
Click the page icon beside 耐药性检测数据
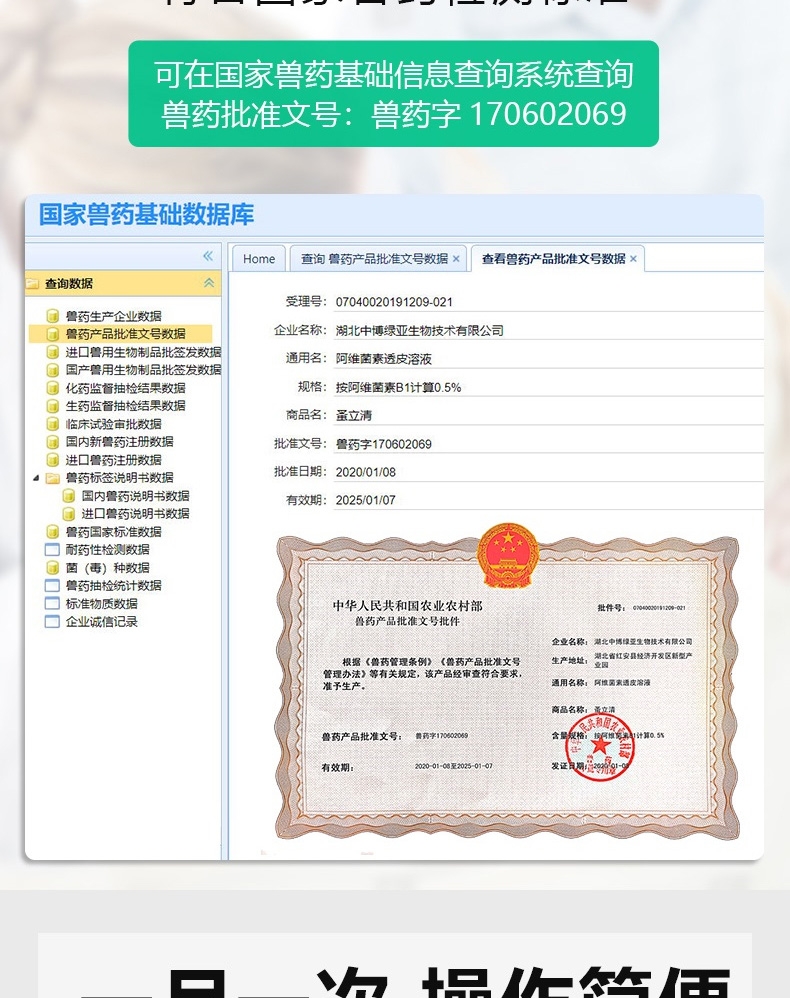coord(52,550)
